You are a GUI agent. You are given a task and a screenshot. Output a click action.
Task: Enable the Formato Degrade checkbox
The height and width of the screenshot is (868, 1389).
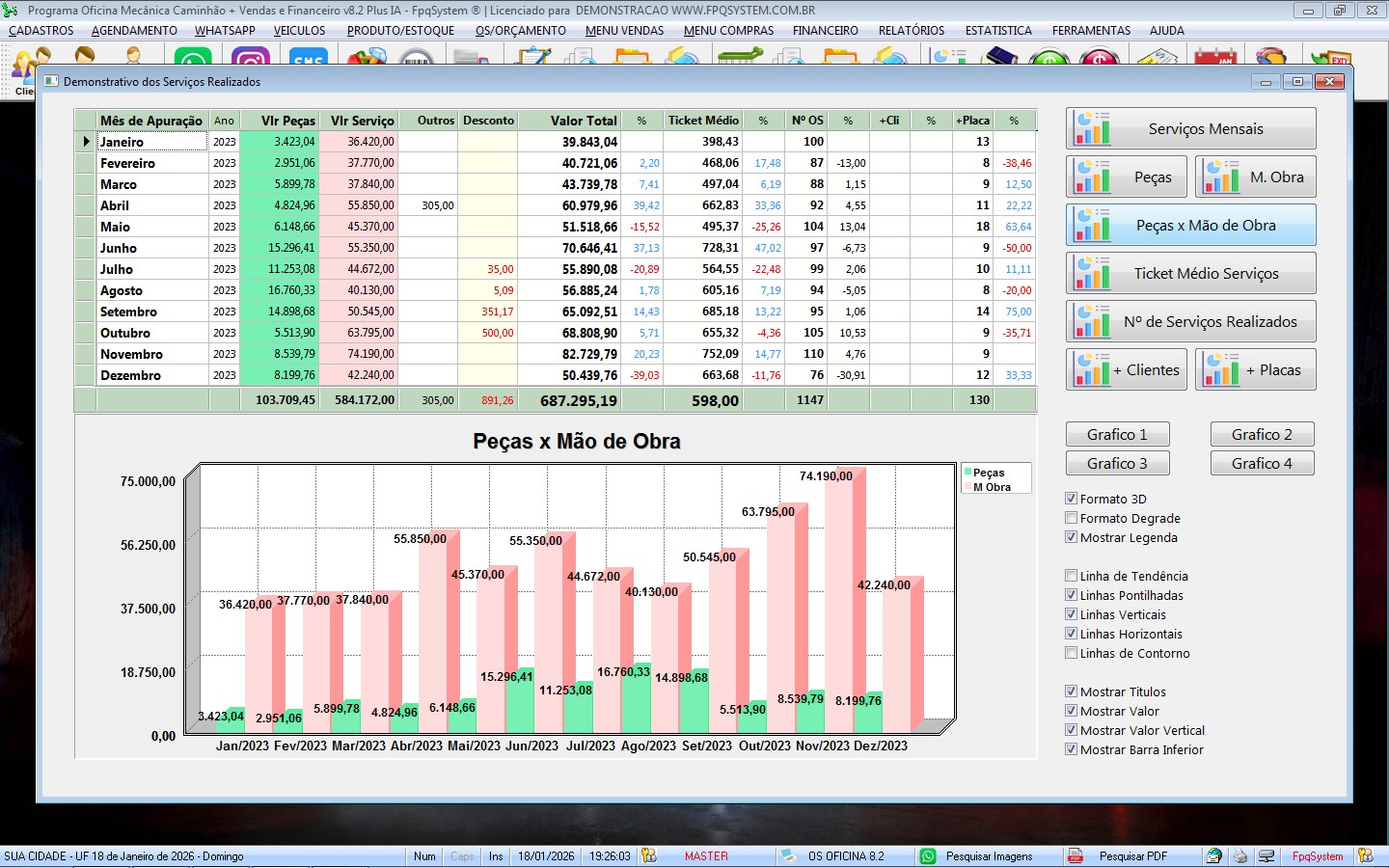[x=1071, y=518]
